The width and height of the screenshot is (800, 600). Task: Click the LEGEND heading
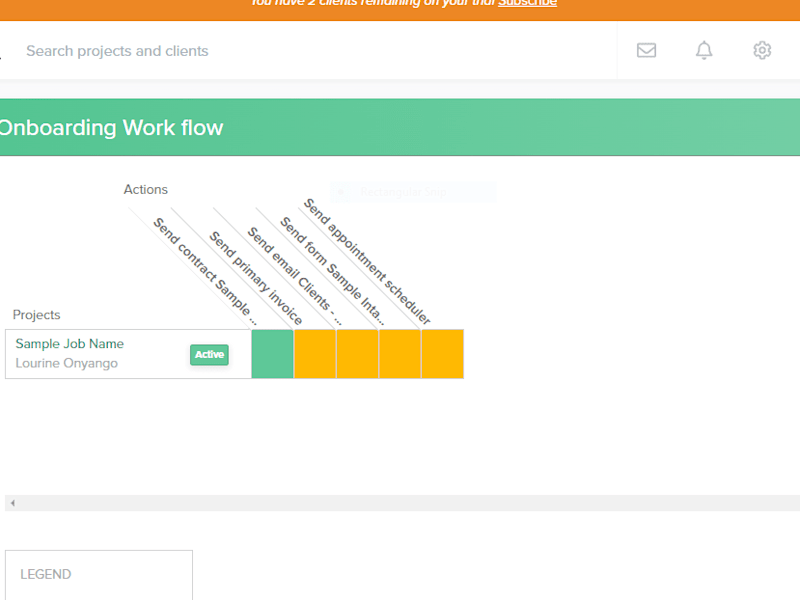46,574
